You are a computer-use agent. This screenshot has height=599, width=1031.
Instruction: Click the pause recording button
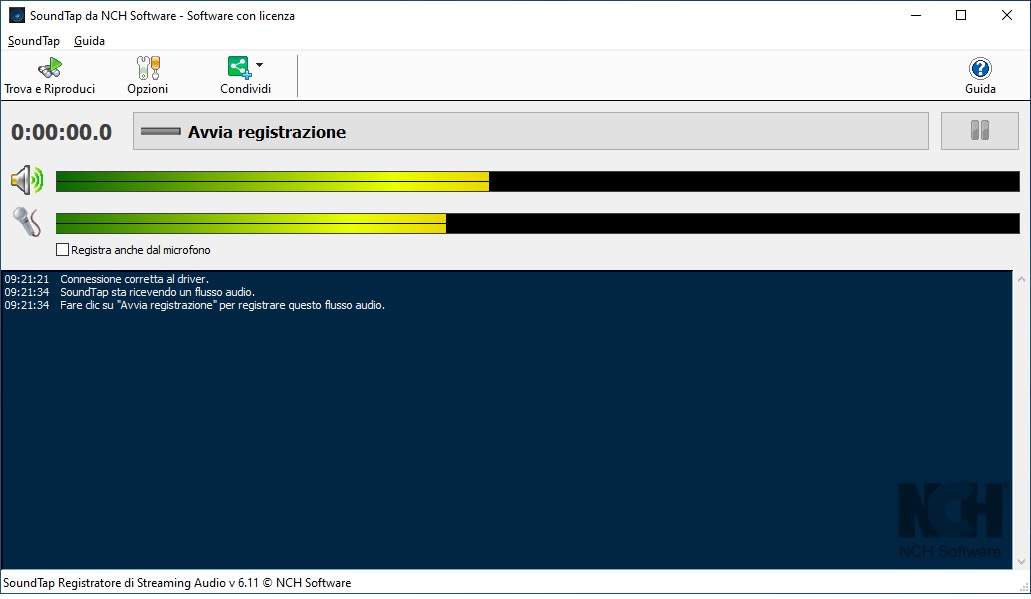pos(980,132)
